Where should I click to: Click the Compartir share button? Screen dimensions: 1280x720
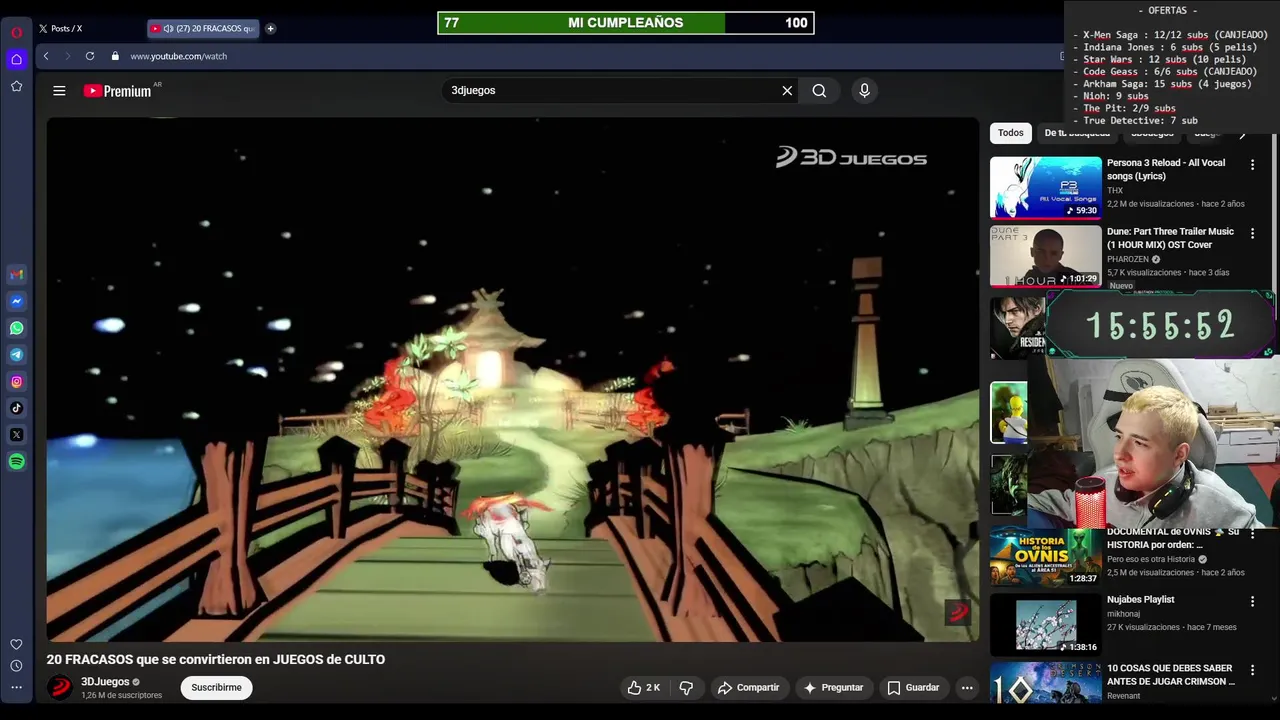click(748, 687)
